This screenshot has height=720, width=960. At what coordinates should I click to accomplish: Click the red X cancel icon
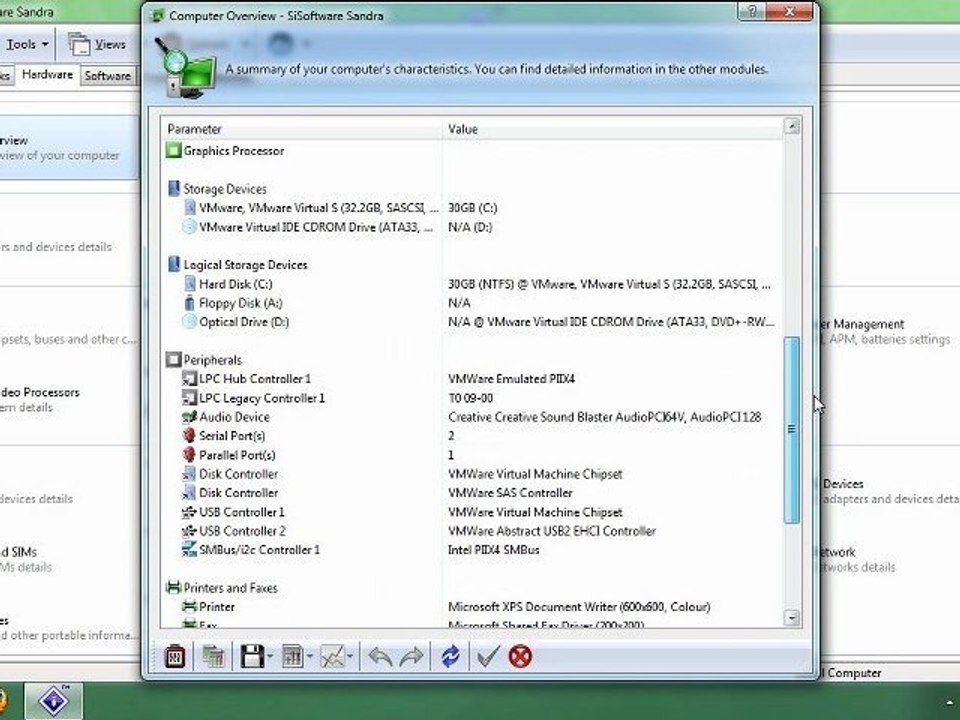pos(520,657)
